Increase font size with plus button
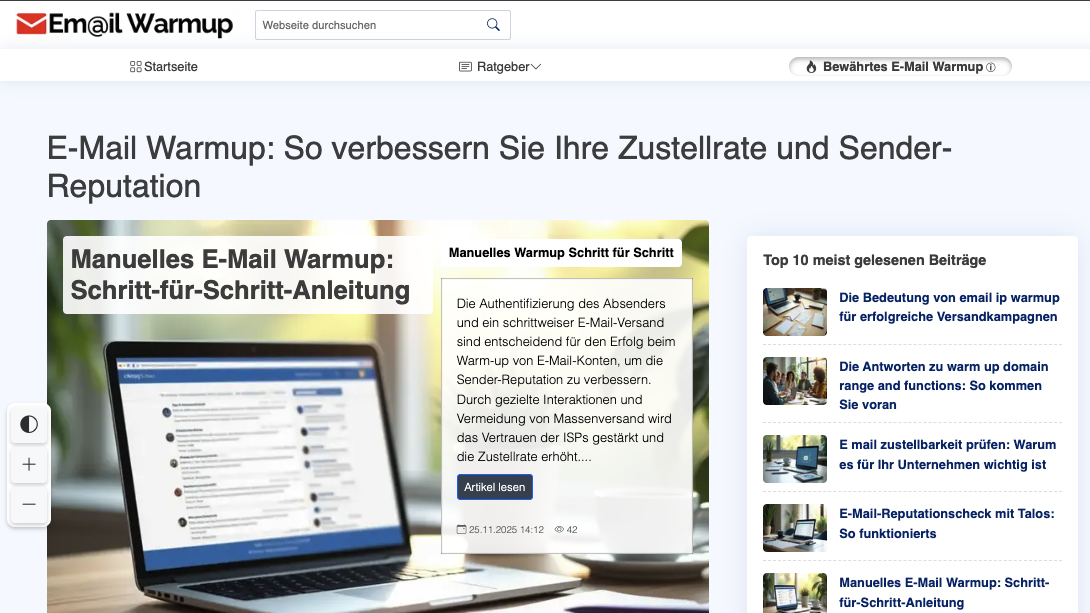The height and width of the screenshot is (613, 1090). click(x=29, y=464)
